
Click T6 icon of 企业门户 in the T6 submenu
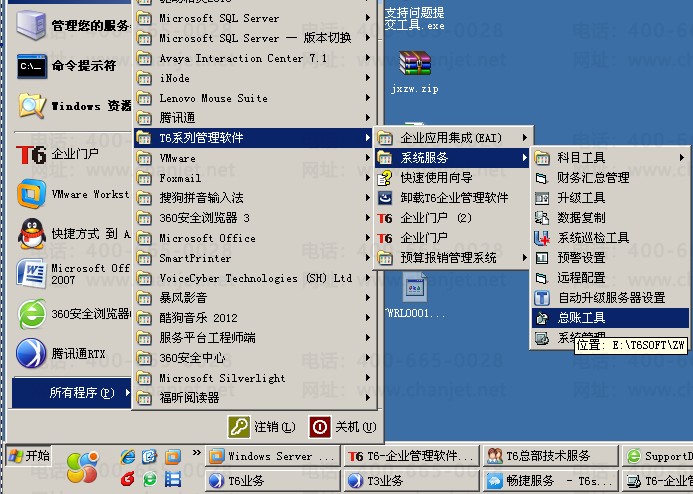[385, 238]
